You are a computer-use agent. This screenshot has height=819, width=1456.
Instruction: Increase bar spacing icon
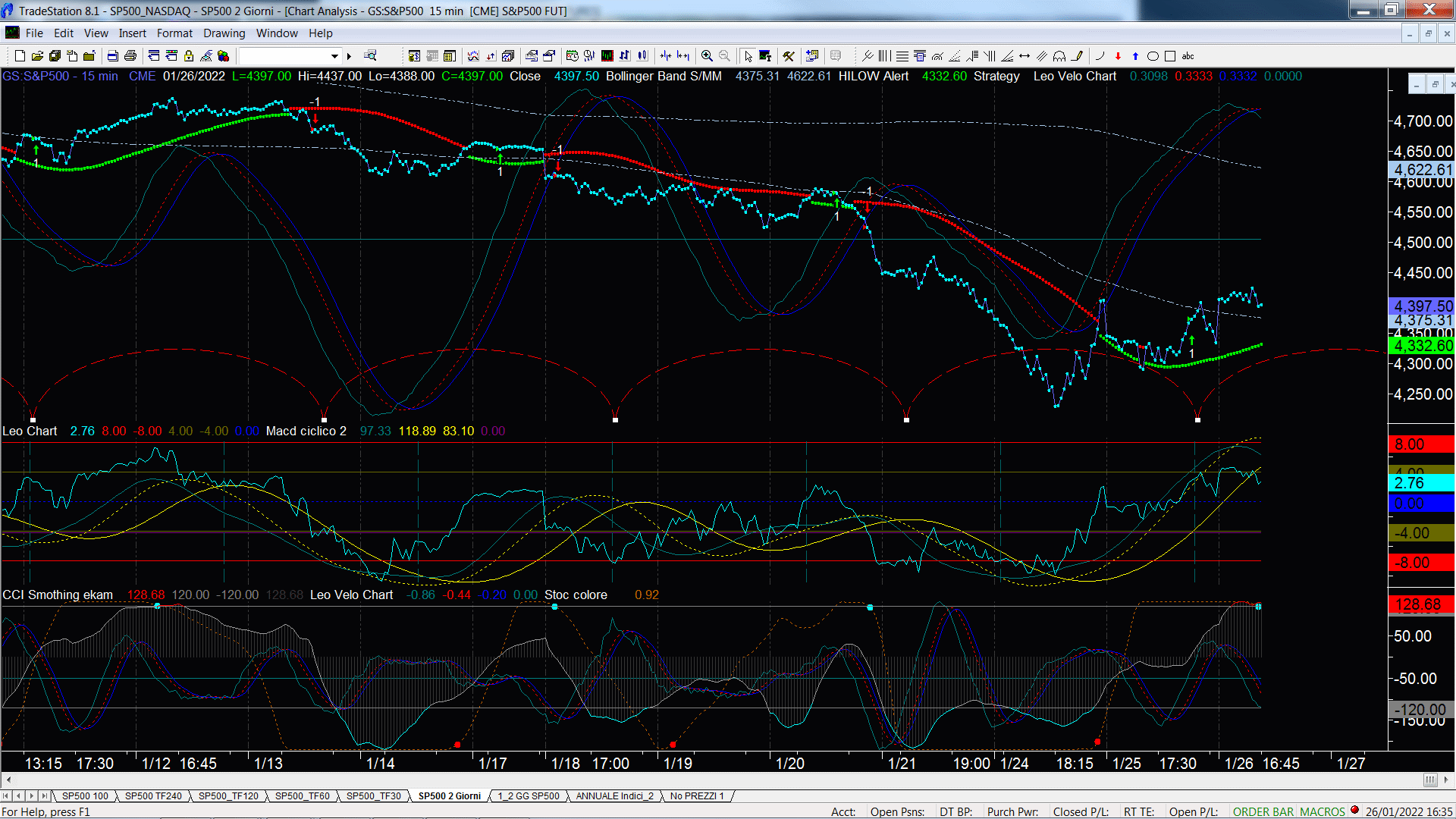[x=683, y=55]
